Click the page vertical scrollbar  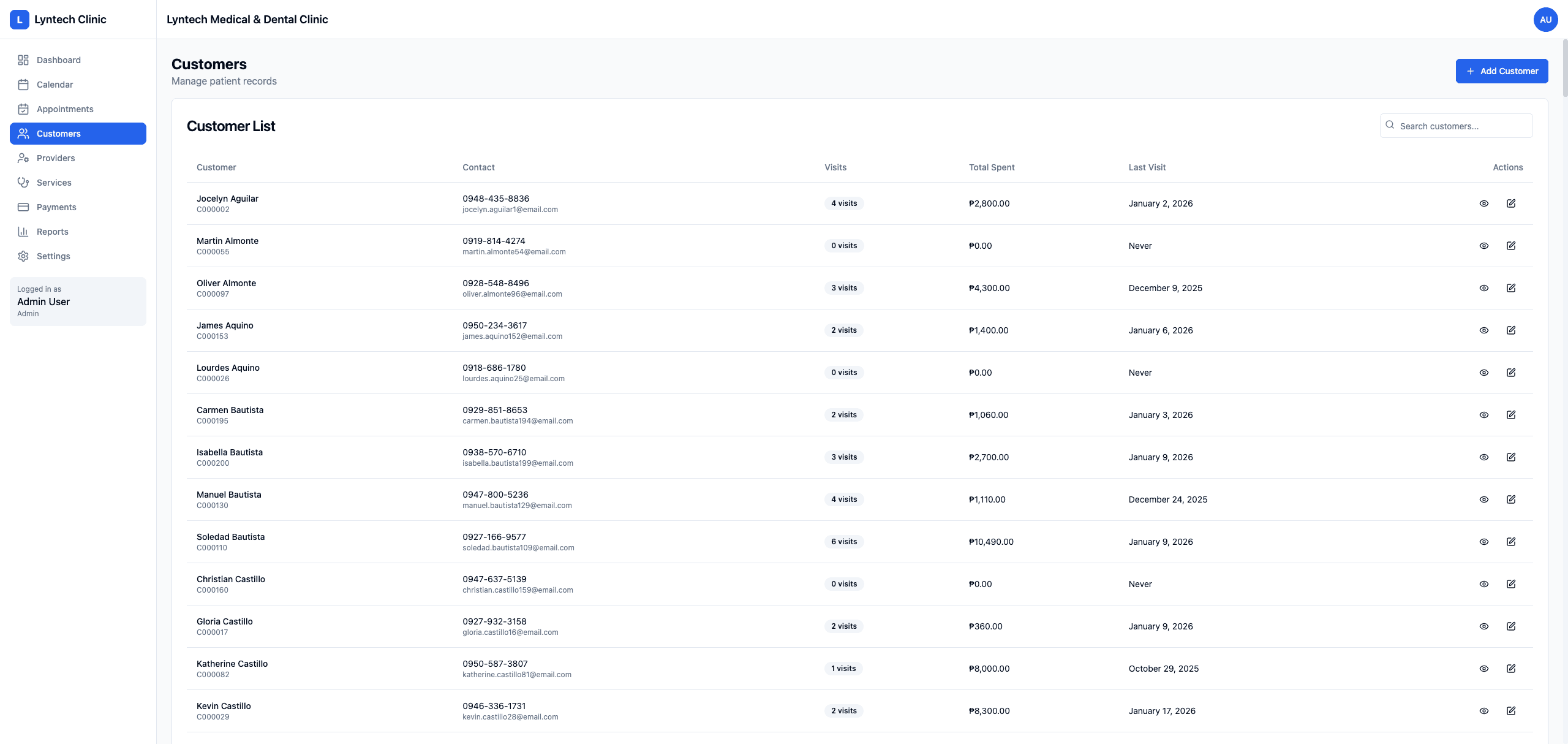click(1565, 67)
